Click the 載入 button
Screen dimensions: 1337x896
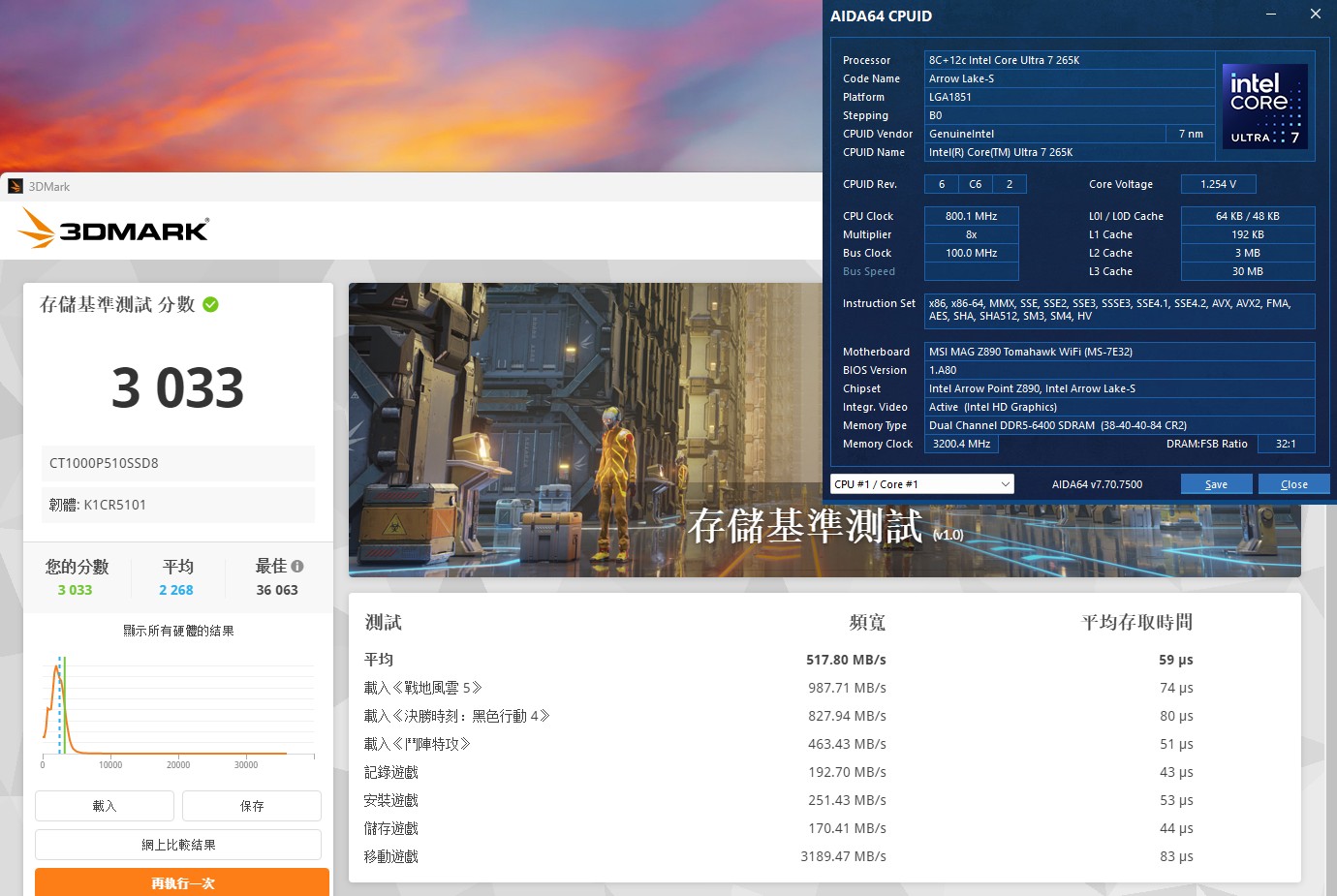(x=105, y=806)
